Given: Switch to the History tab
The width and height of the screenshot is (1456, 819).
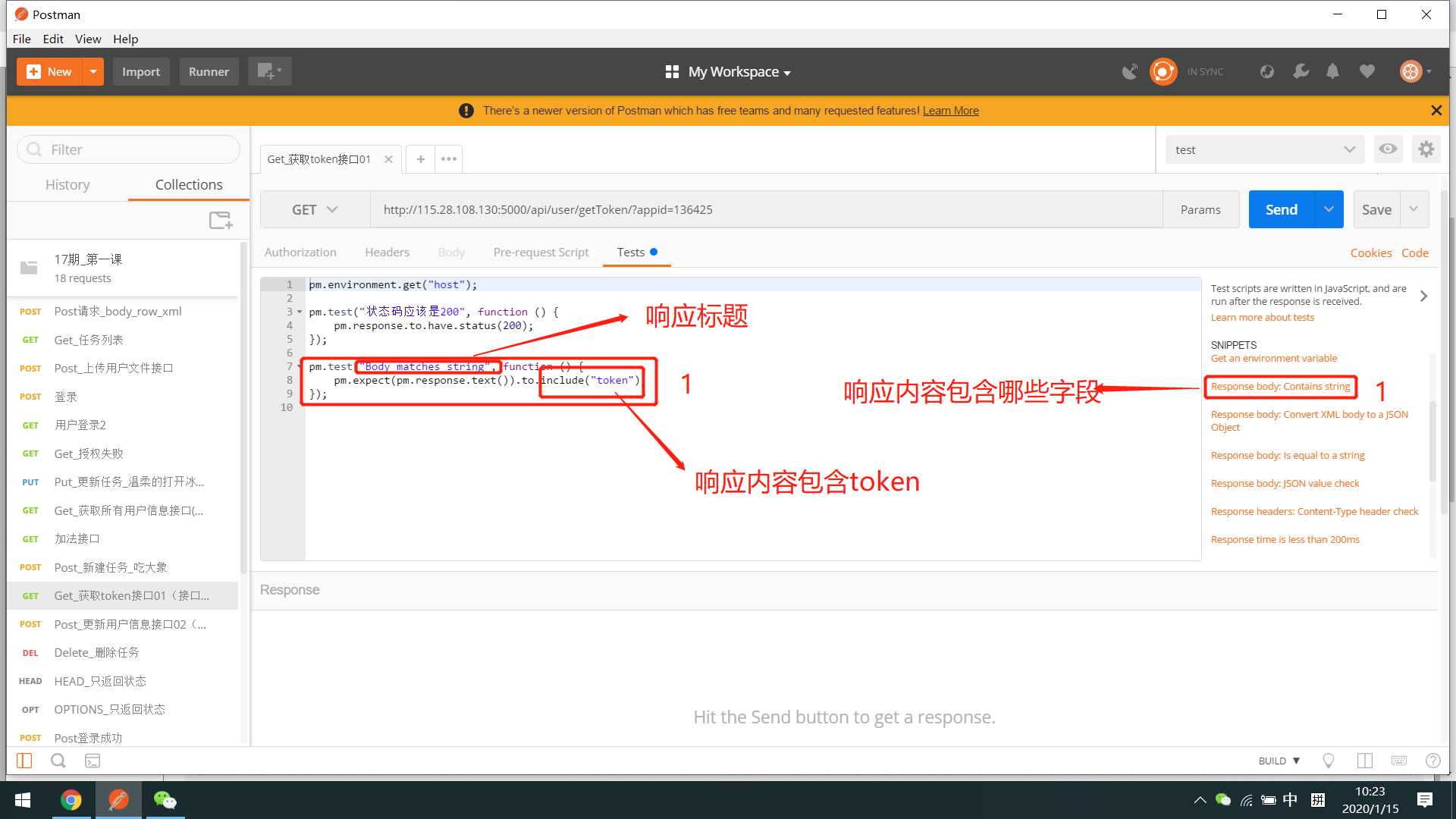Looking at the screenshot, I should [67, 184].
